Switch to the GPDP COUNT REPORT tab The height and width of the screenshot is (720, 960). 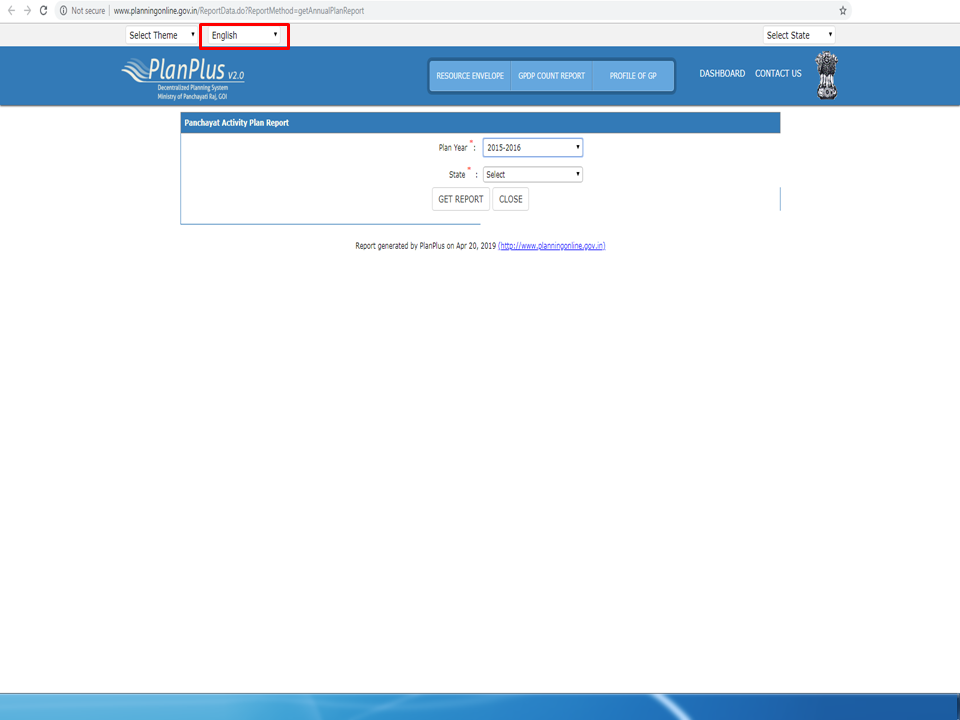pos(552,75)
